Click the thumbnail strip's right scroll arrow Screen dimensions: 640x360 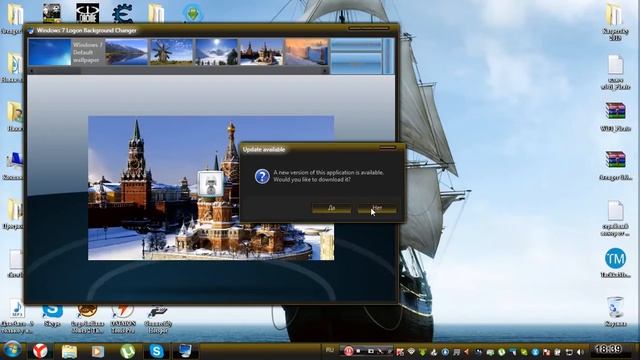click(325, 71)
